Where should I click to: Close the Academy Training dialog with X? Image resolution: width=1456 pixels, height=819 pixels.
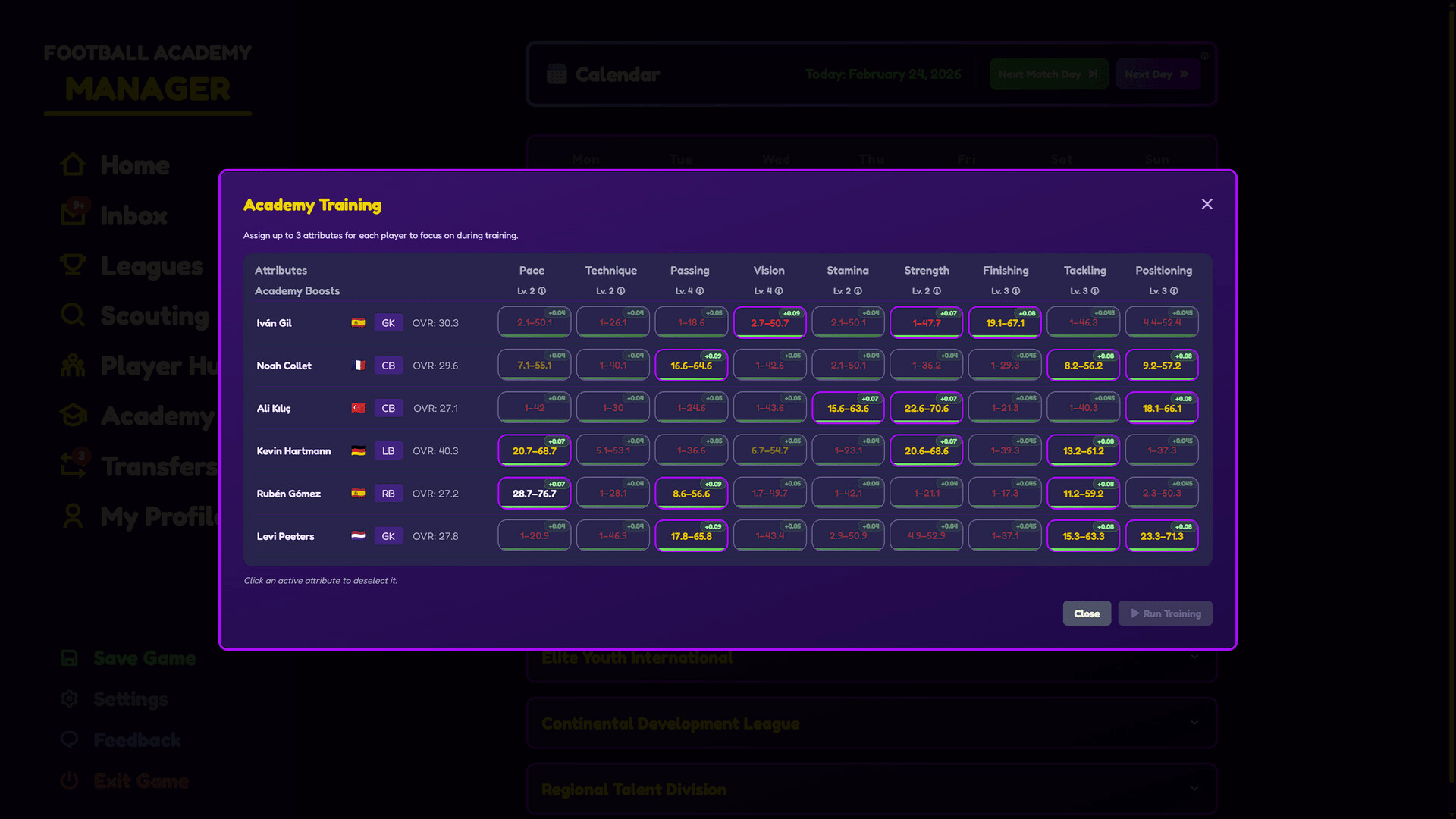(1207, 204)
